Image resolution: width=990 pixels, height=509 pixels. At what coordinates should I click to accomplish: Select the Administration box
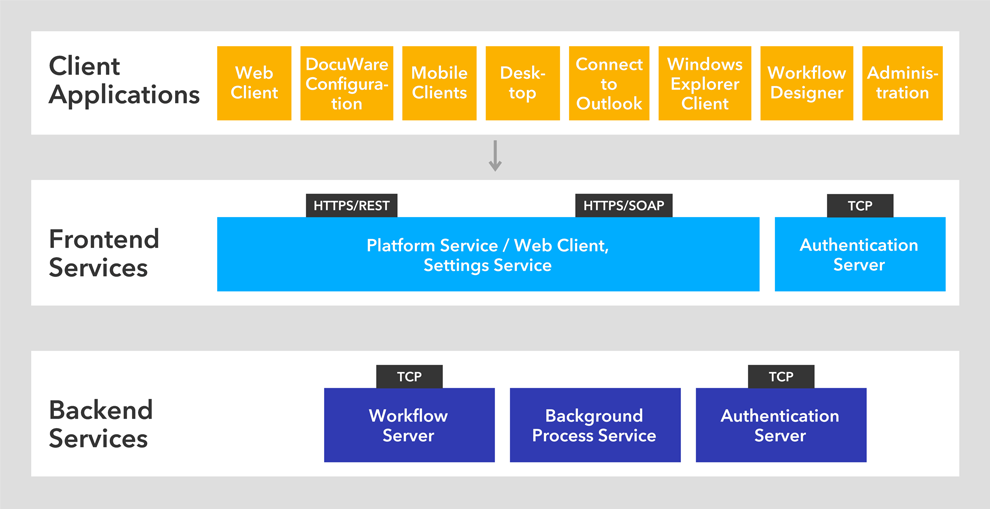coord(902,83)
